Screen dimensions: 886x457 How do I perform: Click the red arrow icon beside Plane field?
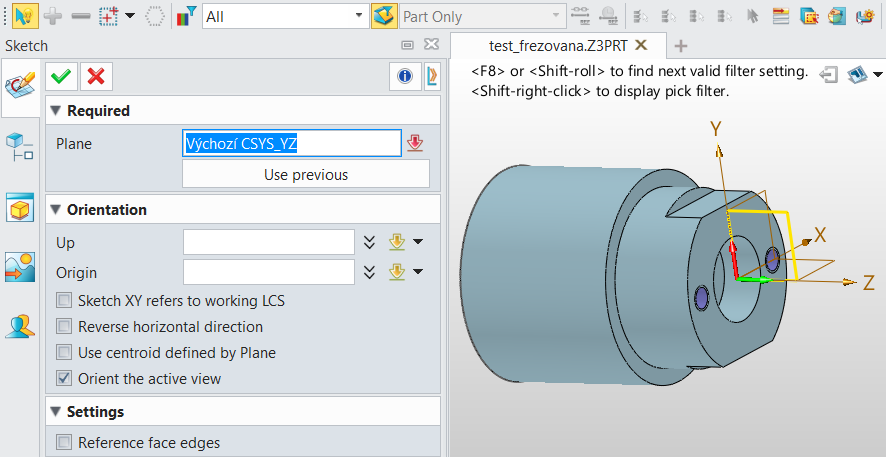point(415,144)
